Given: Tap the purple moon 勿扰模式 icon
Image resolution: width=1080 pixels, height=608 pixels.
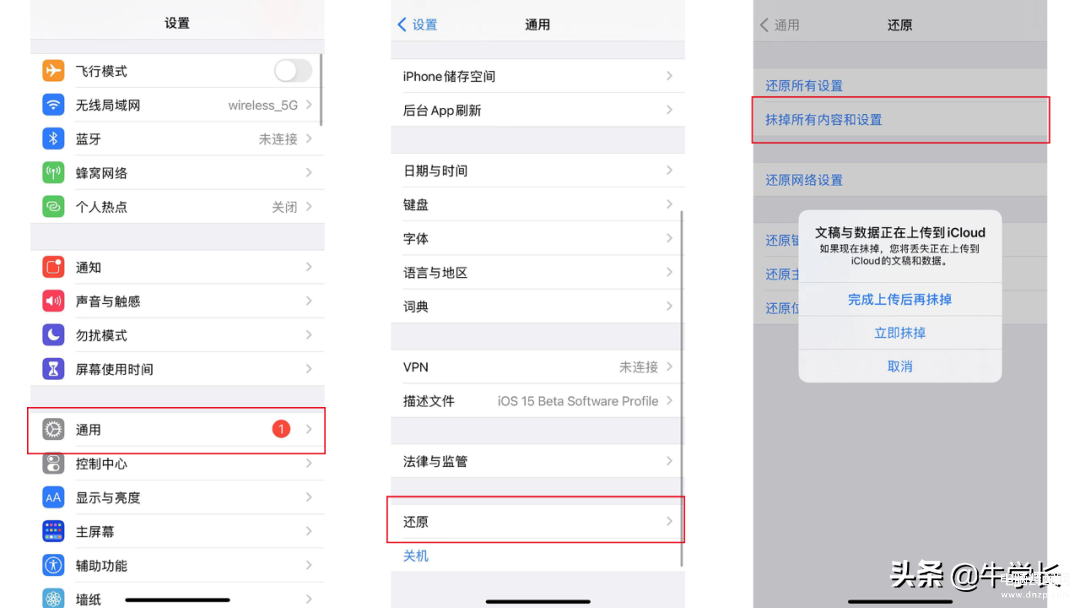Looking at the screenshot, I should (53, 335).
